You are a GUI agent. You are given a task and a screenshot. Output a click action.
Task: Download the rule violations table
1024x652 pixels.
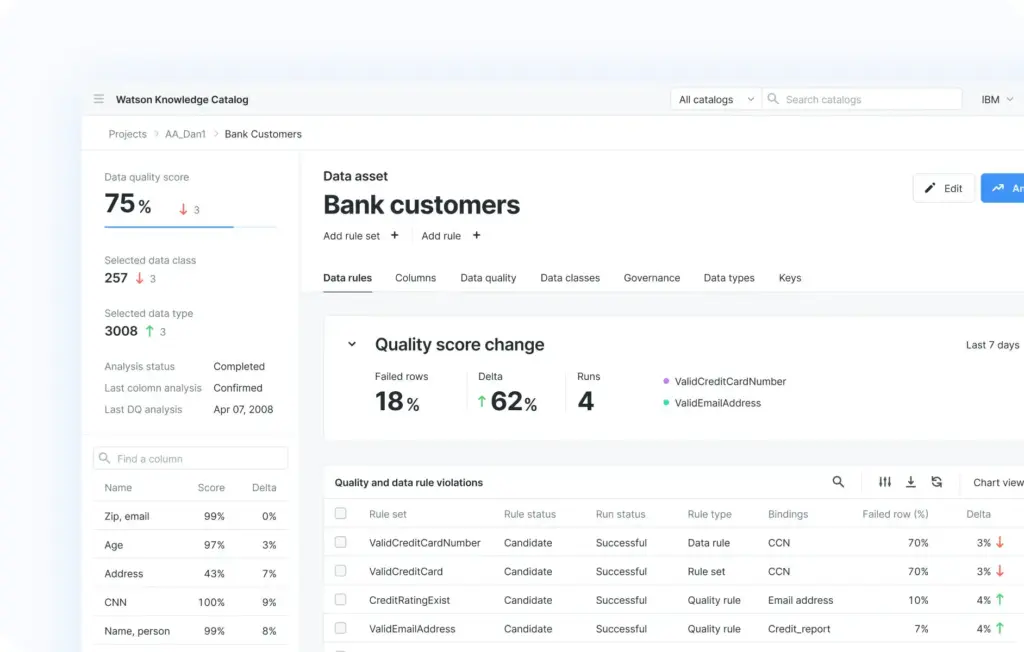pos(911,482)
